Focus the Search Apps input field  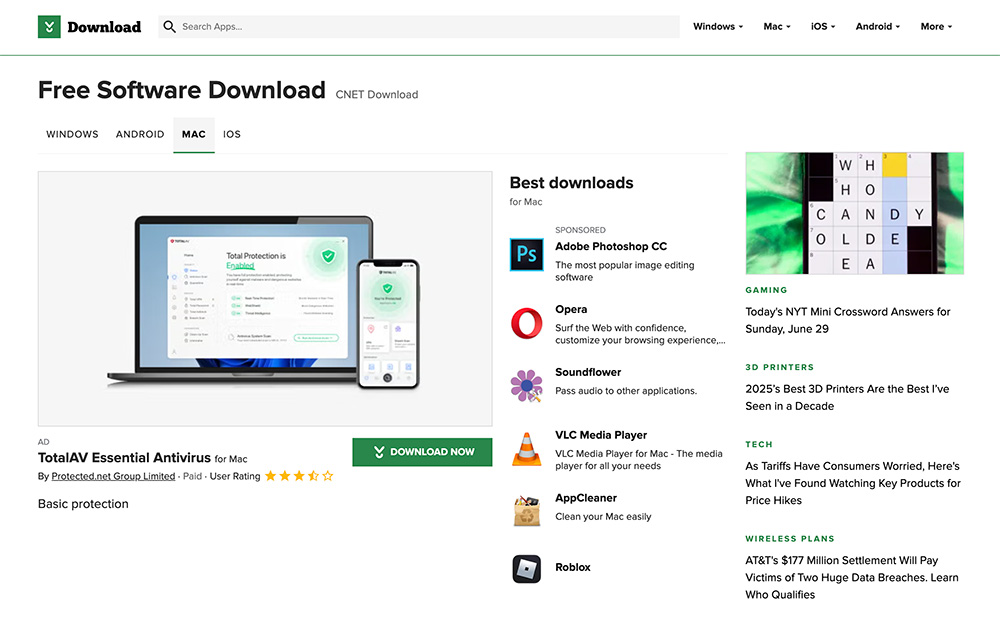tap(419, 27)
